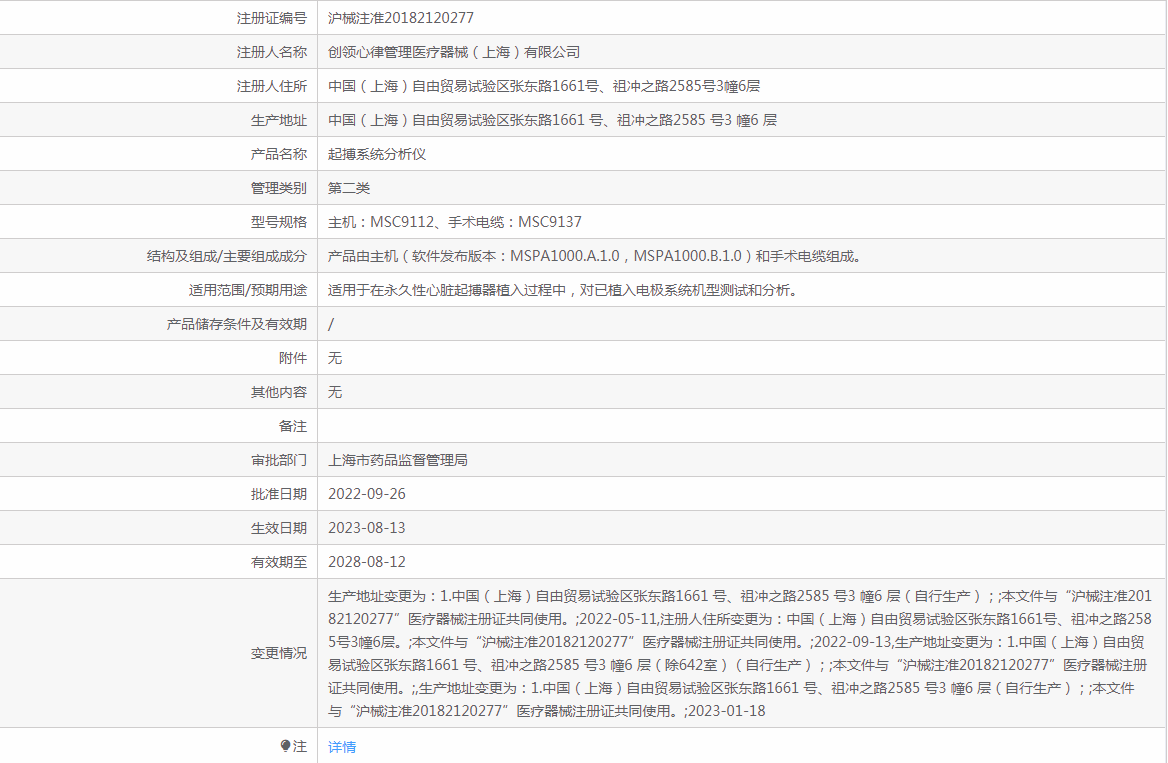
Task: Select product name 起搏系统分析仪
Action: [377, 154]
